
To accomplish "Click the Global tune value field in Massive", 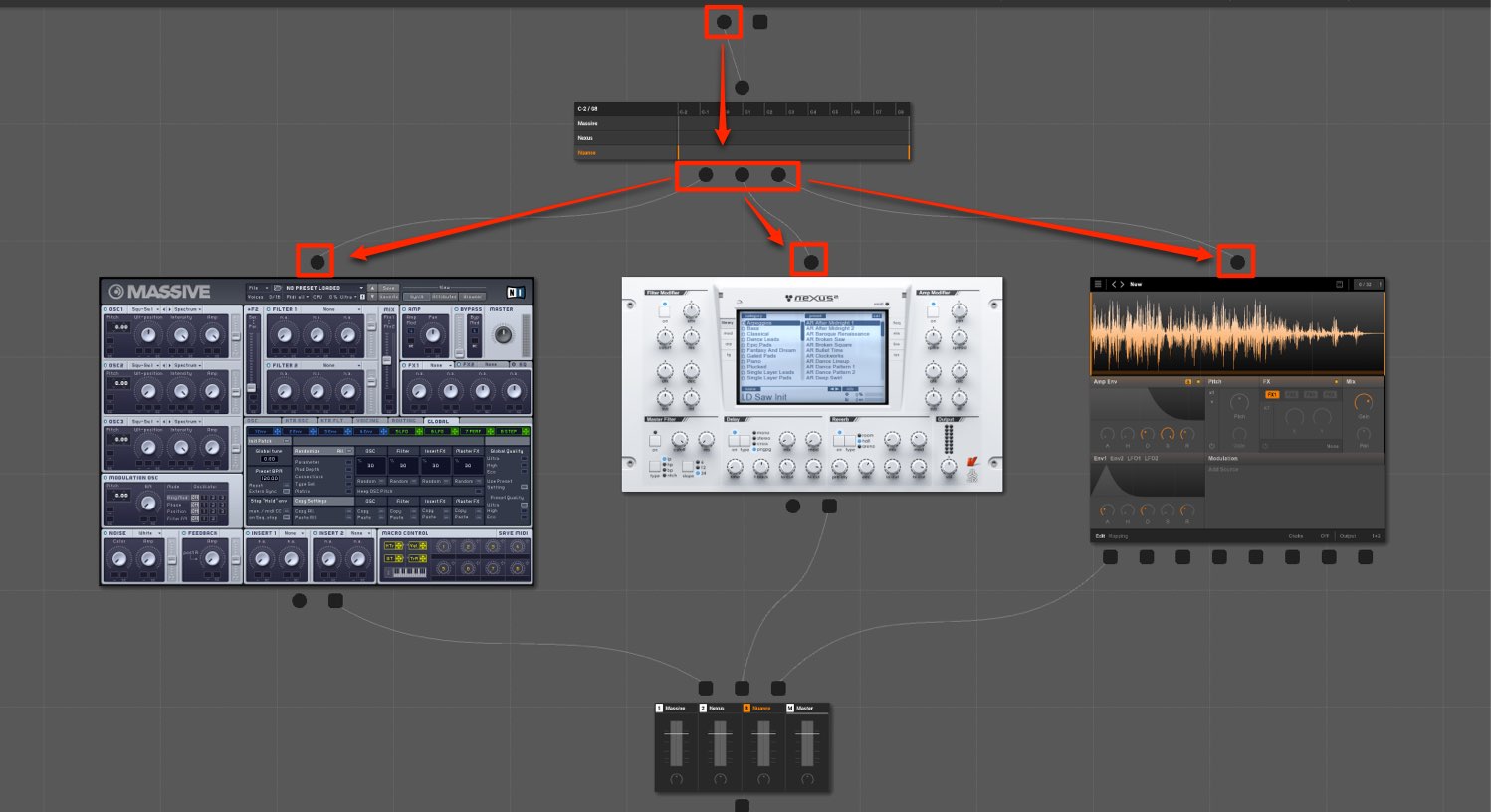I will 269,459.
